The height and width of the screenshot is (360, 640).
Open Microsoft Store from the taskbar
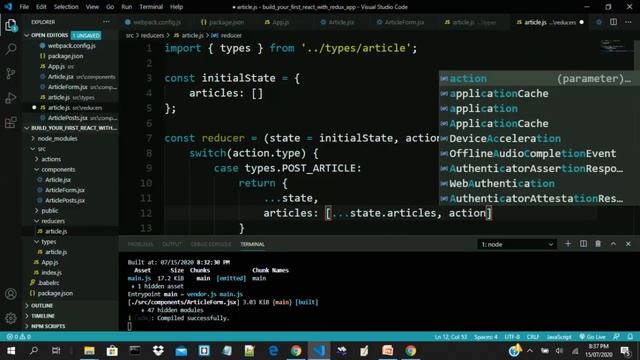(x=112, y=351)
